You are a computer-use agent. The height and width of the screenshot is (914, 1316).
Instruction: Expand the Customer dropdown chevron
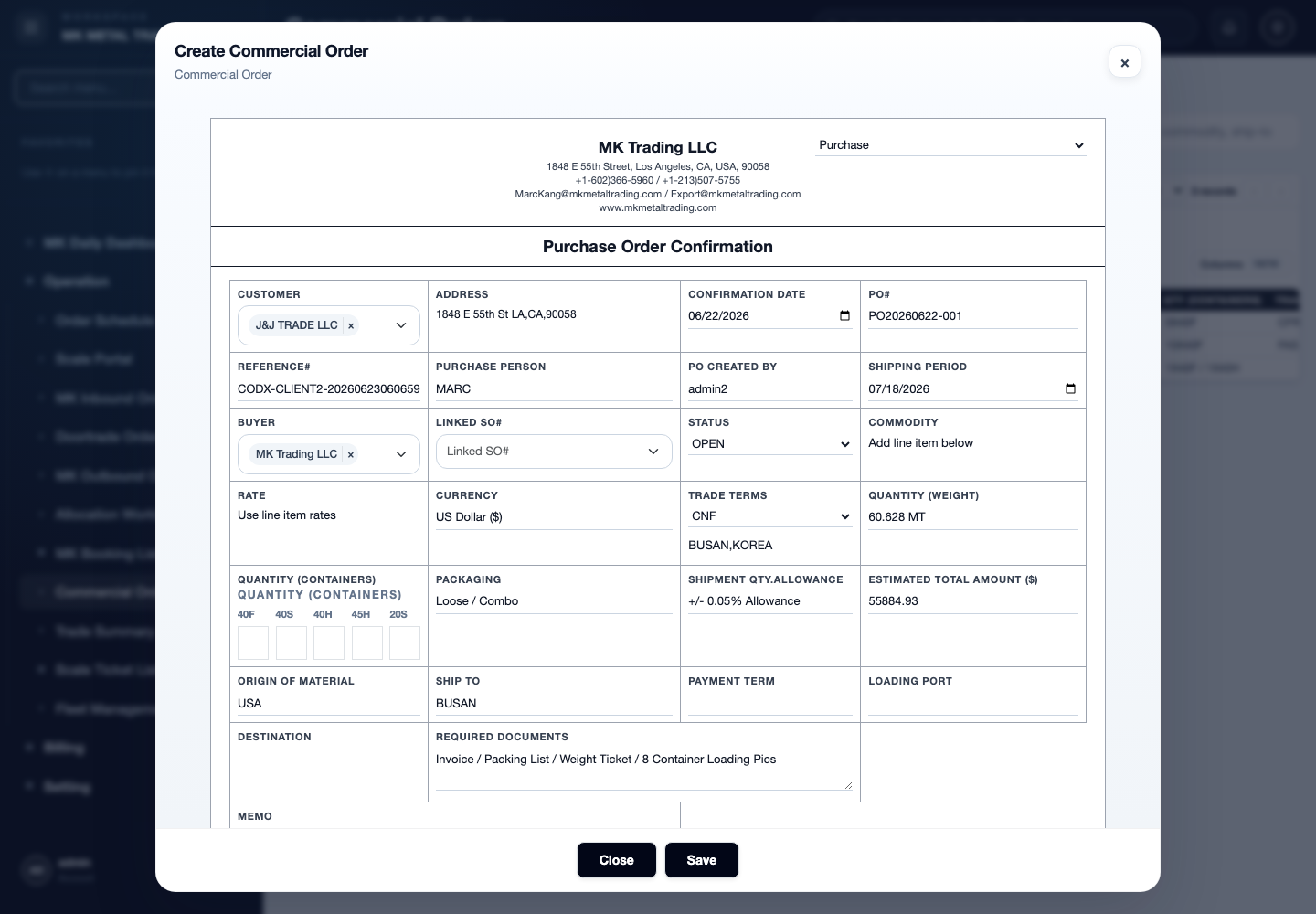400,325
